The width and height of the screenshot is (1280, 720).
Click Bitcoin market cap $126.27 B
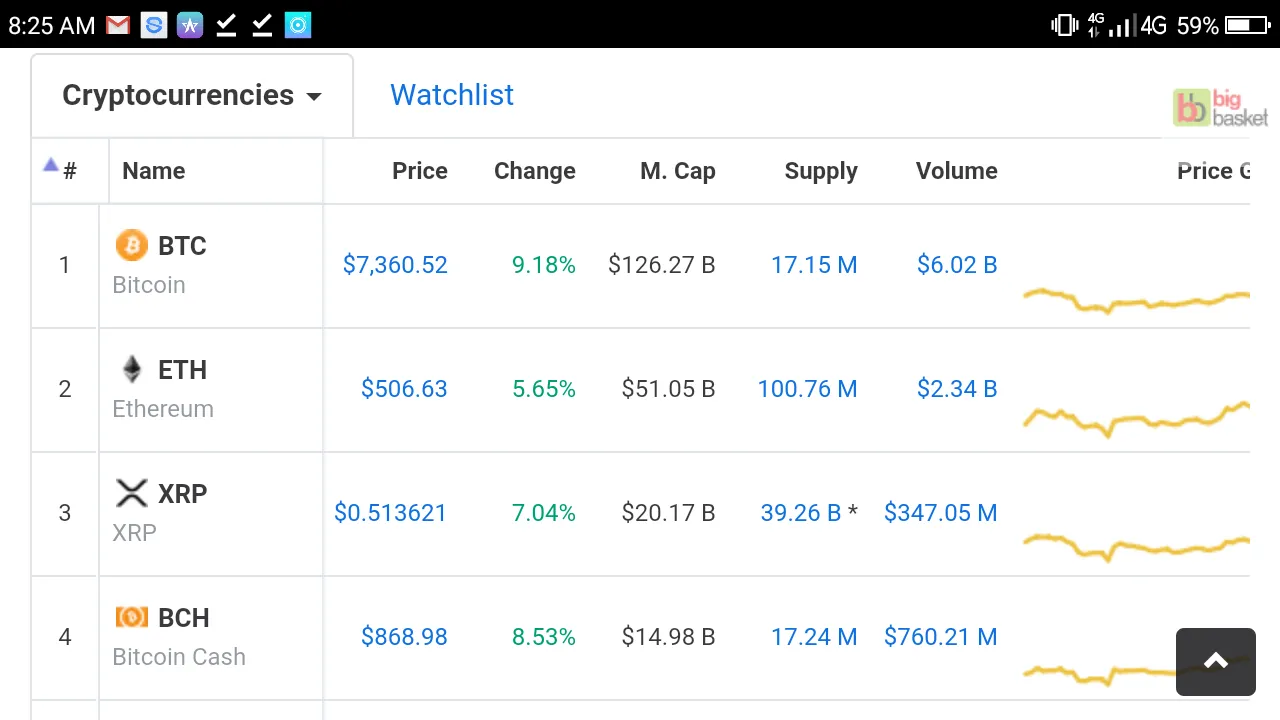[662, 265]
